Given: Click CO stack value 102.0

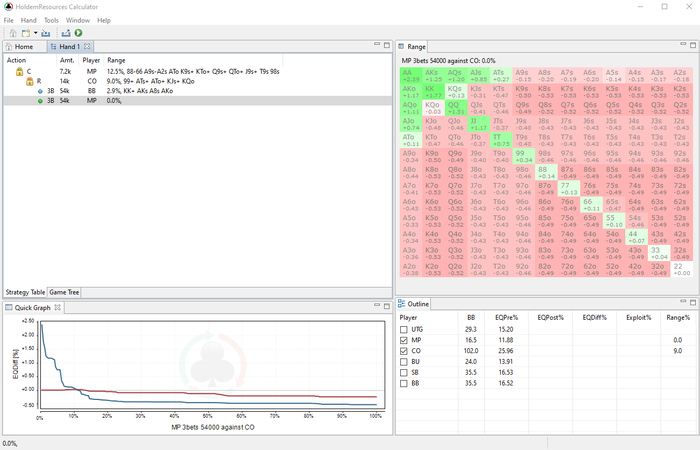Looking at the screenshot, I should click(x=471, y=351).
